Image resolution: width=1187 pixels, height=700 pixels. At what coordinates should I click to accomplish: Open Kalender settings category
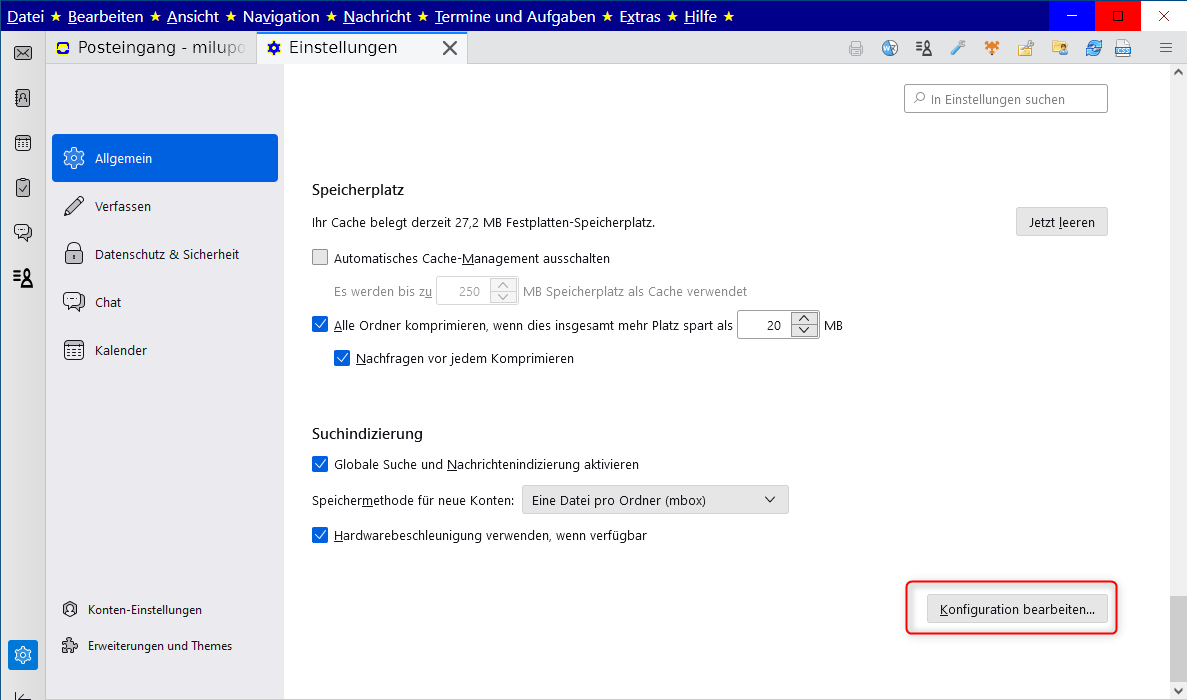[165, 350]
